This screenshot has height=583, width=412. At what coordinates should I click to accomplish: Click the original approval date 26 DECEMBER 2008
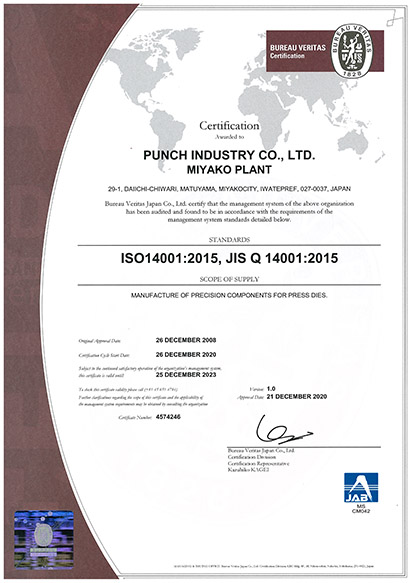click(x=186, y=340)
